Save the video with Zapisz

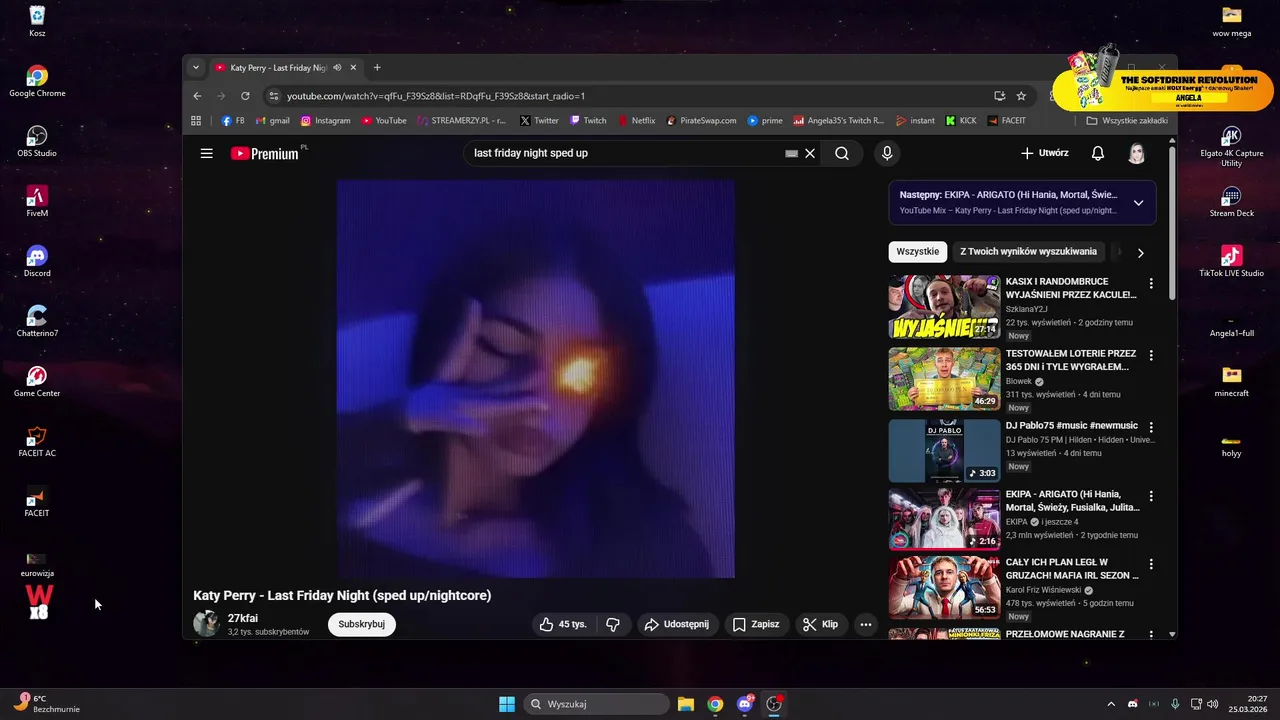(x=756, y=624)
